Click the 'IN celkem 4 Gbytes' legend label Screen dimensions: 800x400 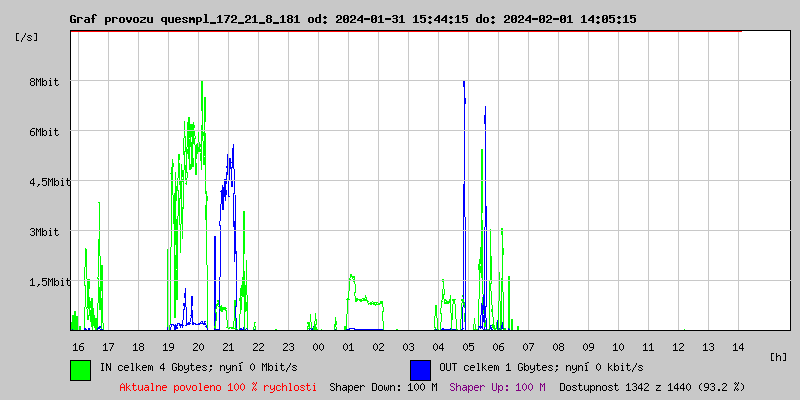[198, 368]
